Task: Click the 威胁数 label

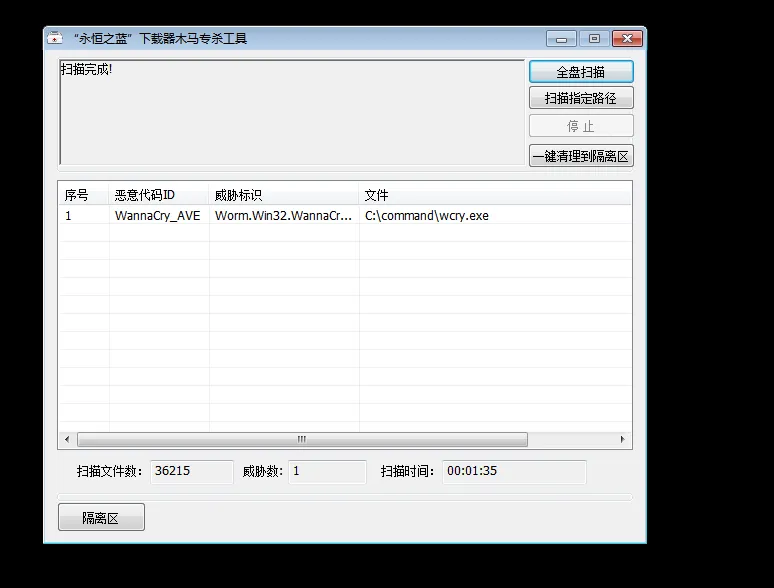Action: tap(263, 471)
